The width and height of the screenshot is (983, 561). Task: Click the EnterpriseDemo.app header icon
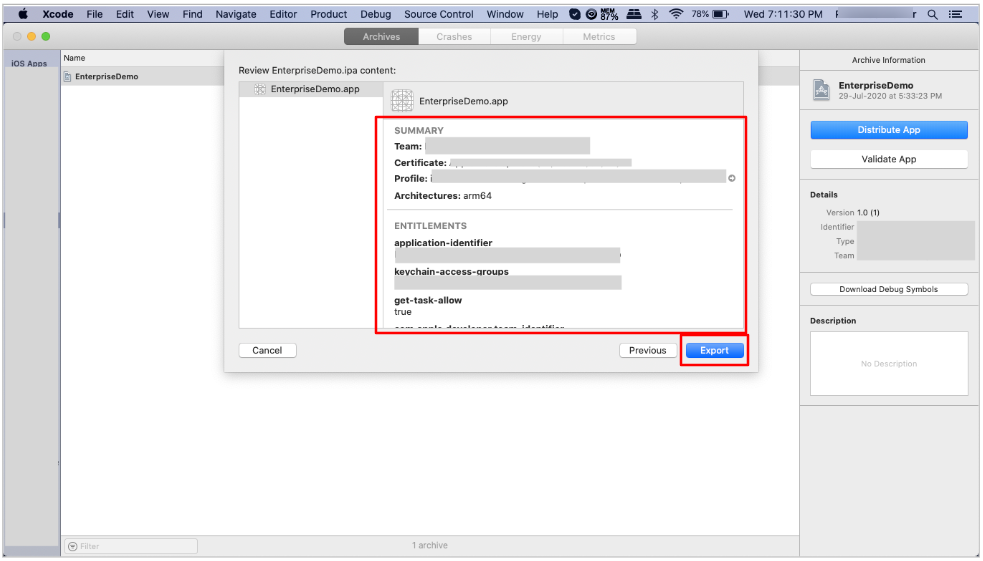[x=402, y=100]
